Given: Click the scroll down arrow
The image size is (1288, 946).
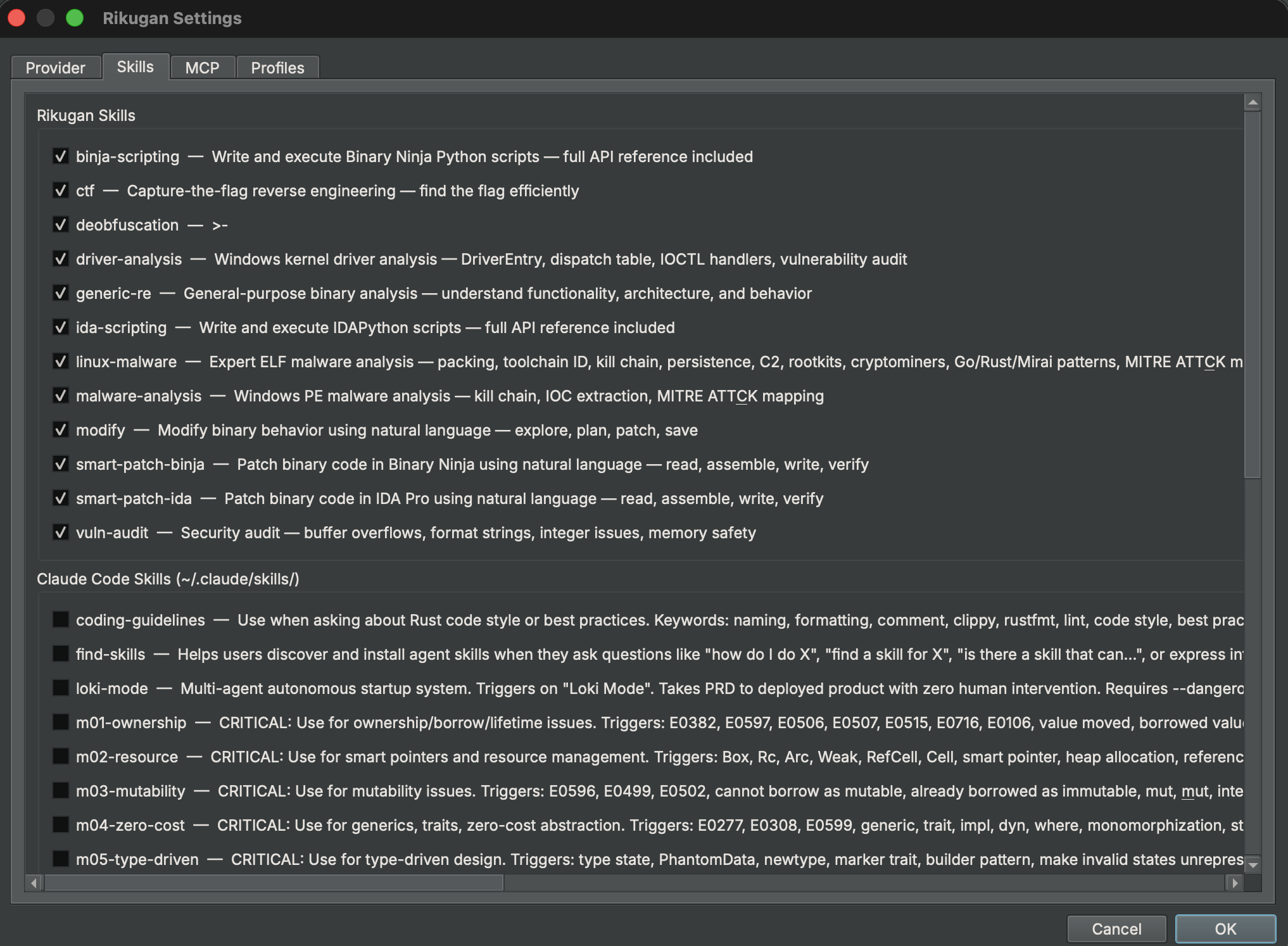Looking at the screenshot, I should (1253, 864).
